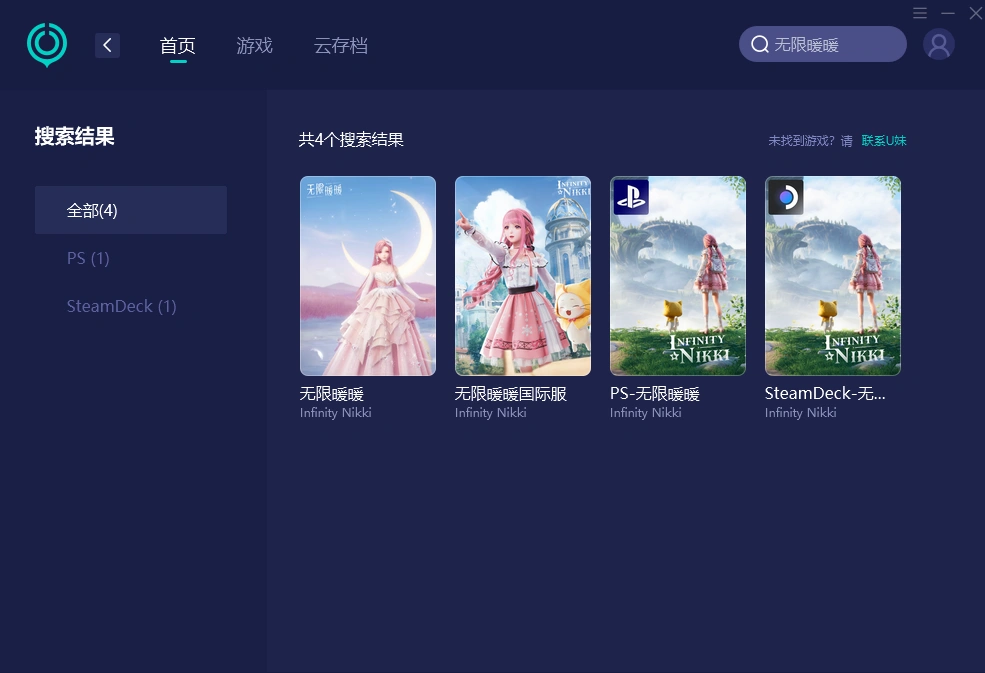Open the hamburger menu icon

919,13
